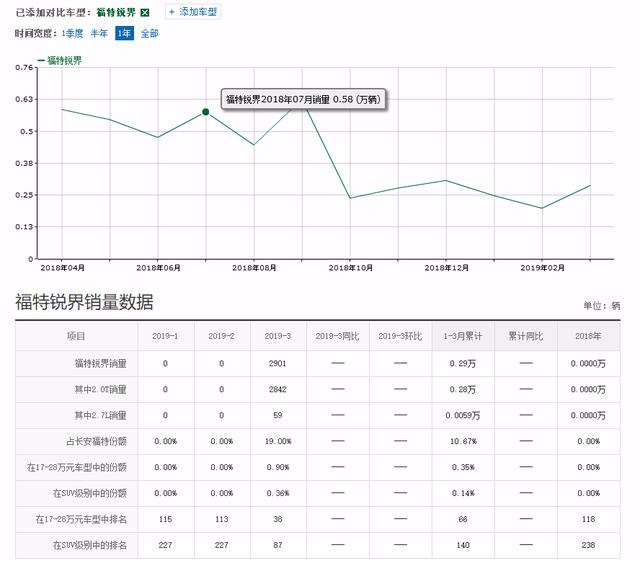Click the 添加车型 button
640x571 pixels.
coord(192,12)
